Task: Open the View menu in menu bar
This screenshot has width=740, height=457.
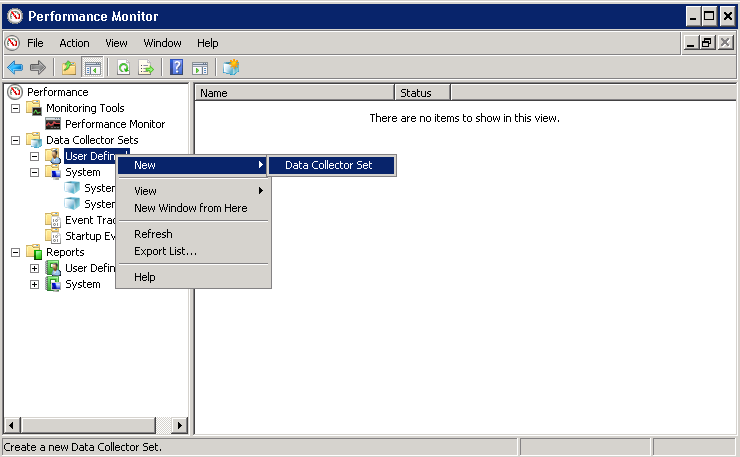Action: [116, 43]
